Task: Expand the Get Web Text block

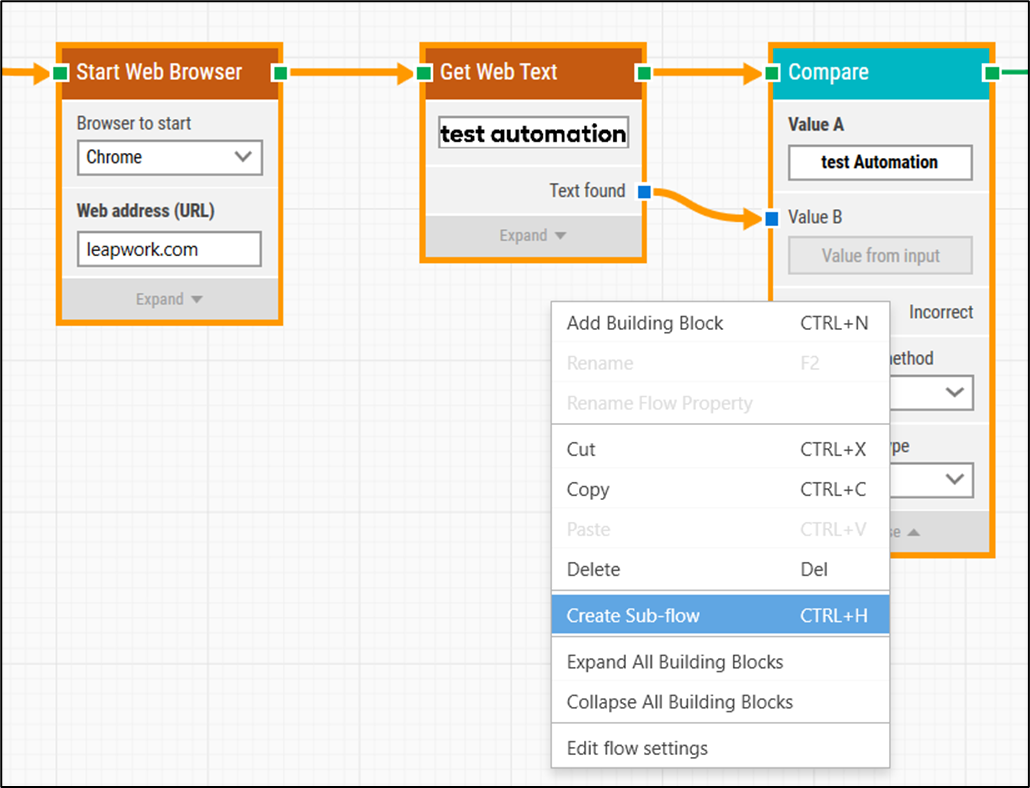Action: pyautogui.click(x=533, y=235)
